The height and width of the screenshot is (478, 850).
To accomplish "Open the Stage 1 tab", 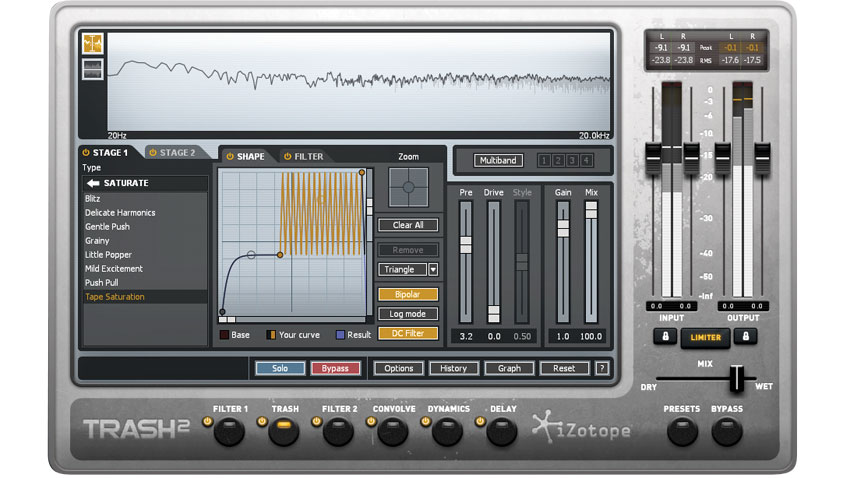I will (x=110, y=153).
